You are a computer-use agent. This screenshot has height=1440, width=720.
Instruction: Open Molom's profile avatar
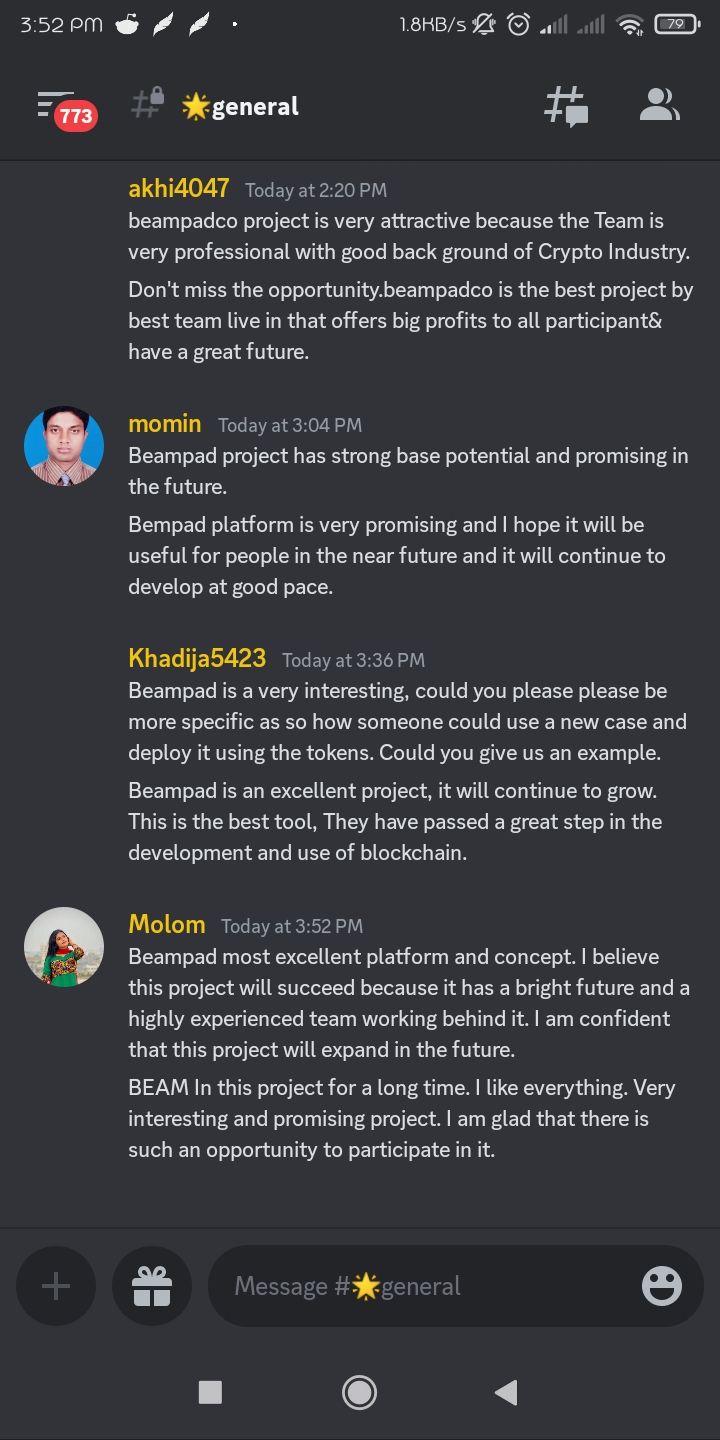pyautogui.click(x=64, y=947)
